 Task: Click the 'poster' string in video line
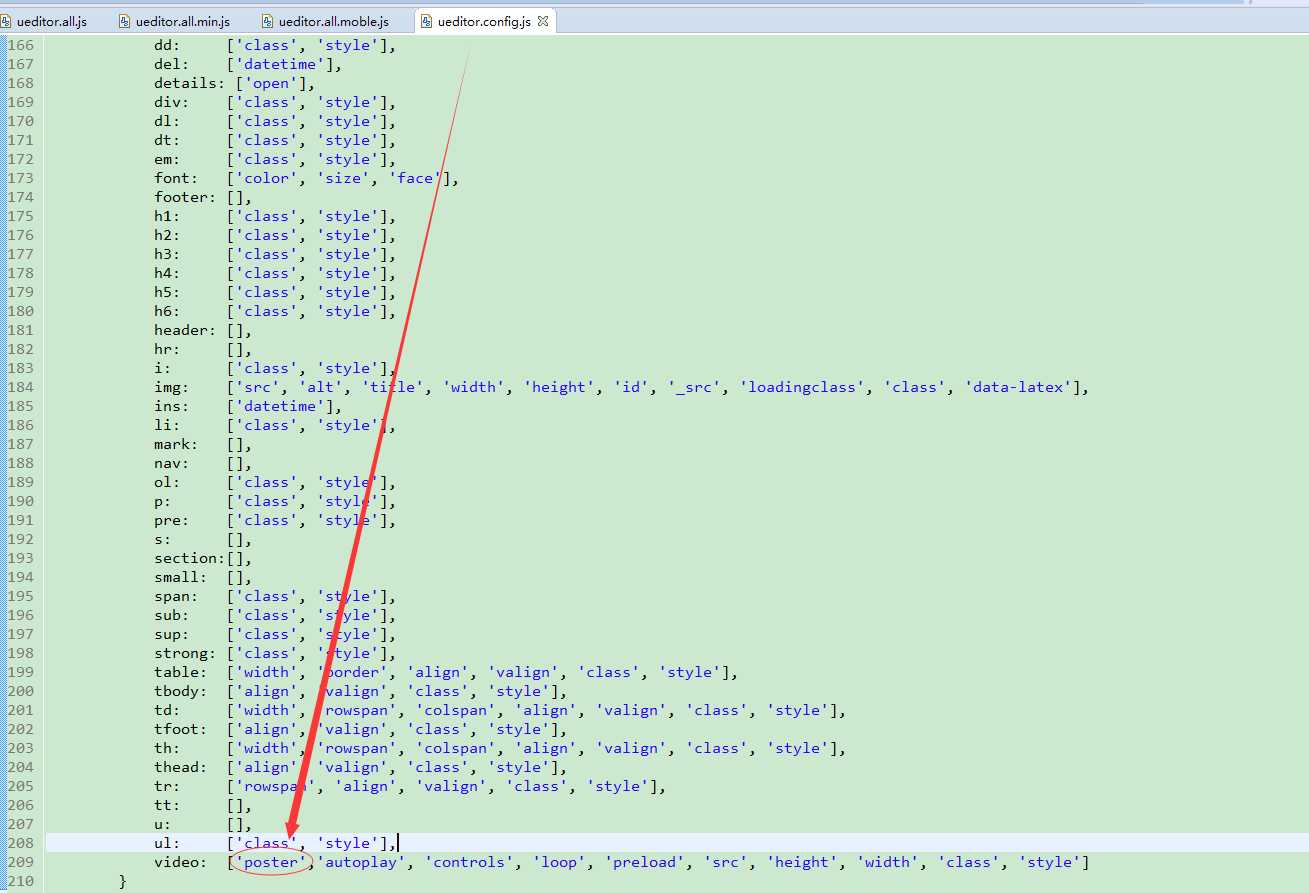pyautogui.click(x=273, y=862)
